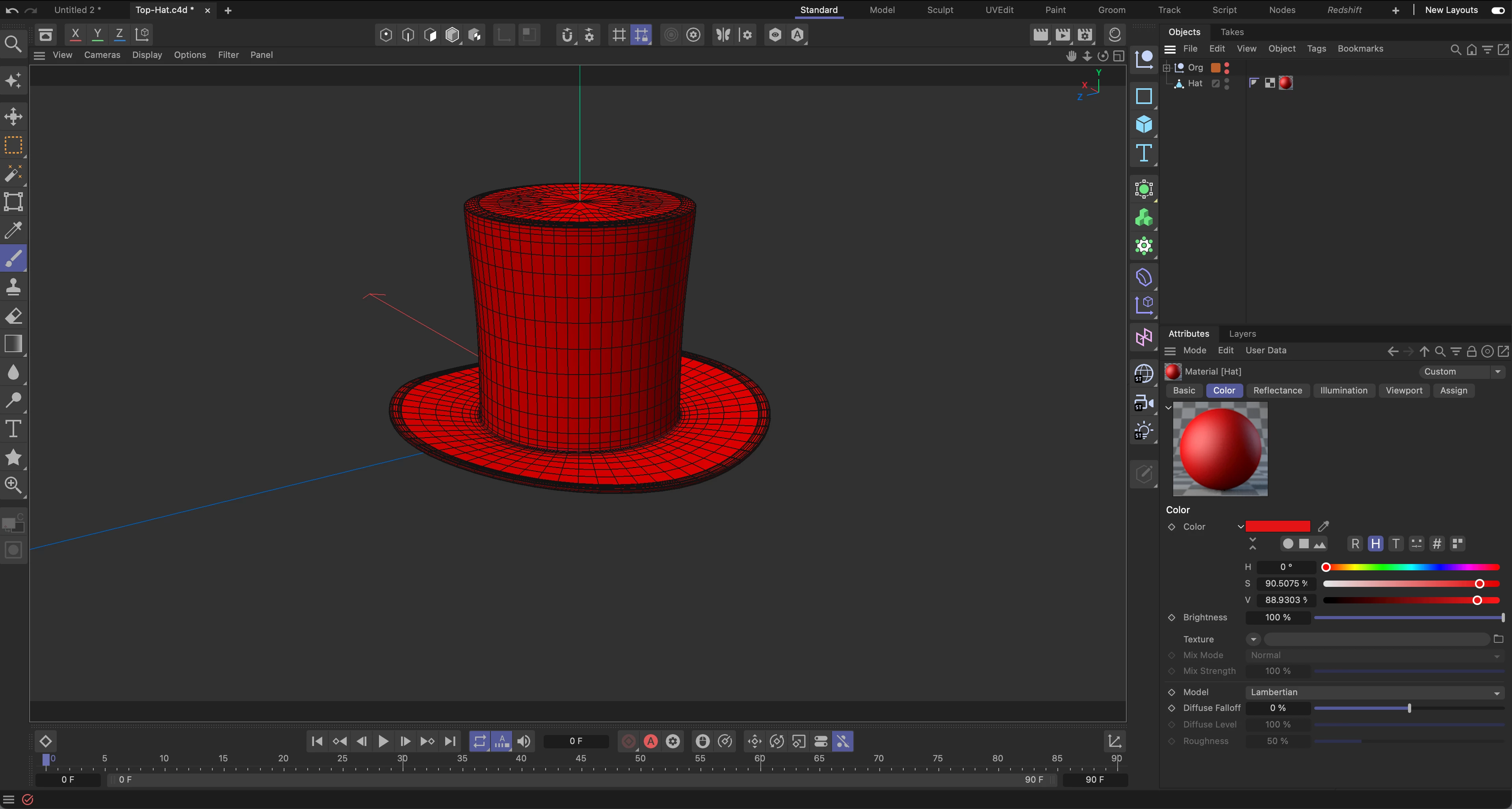Expand the Org object hierarchy

point(1167,67)
